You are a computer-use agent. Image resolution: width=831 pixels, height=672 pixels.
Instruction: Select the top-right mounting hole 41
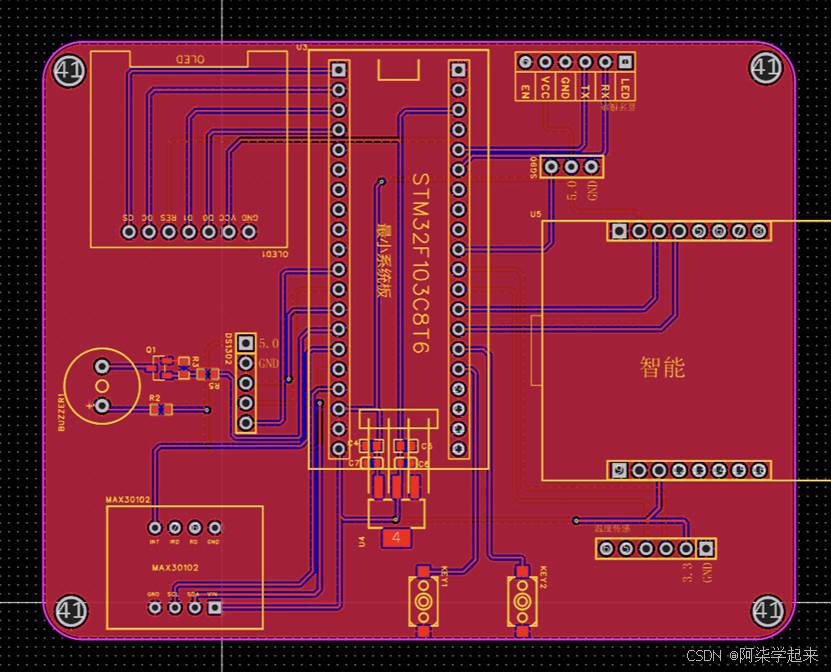point(766,68)
